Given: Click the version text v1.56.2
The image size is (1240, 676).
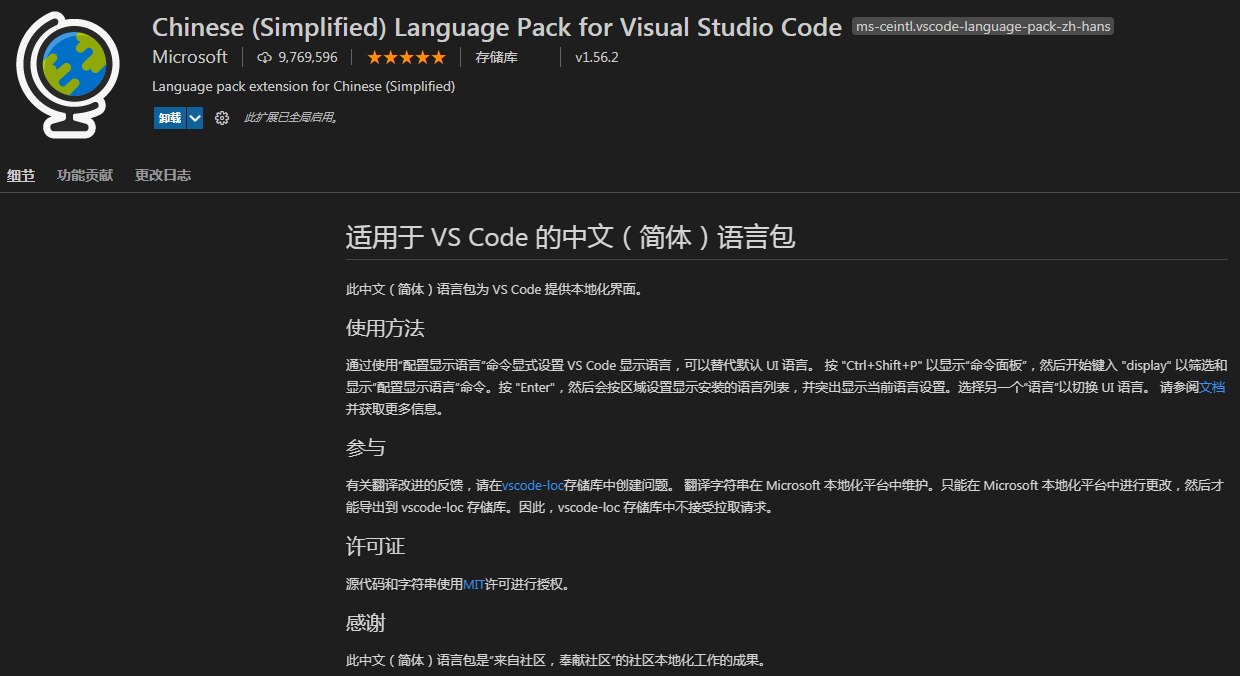Looking at the screenshot, I should tap(597, 57).
